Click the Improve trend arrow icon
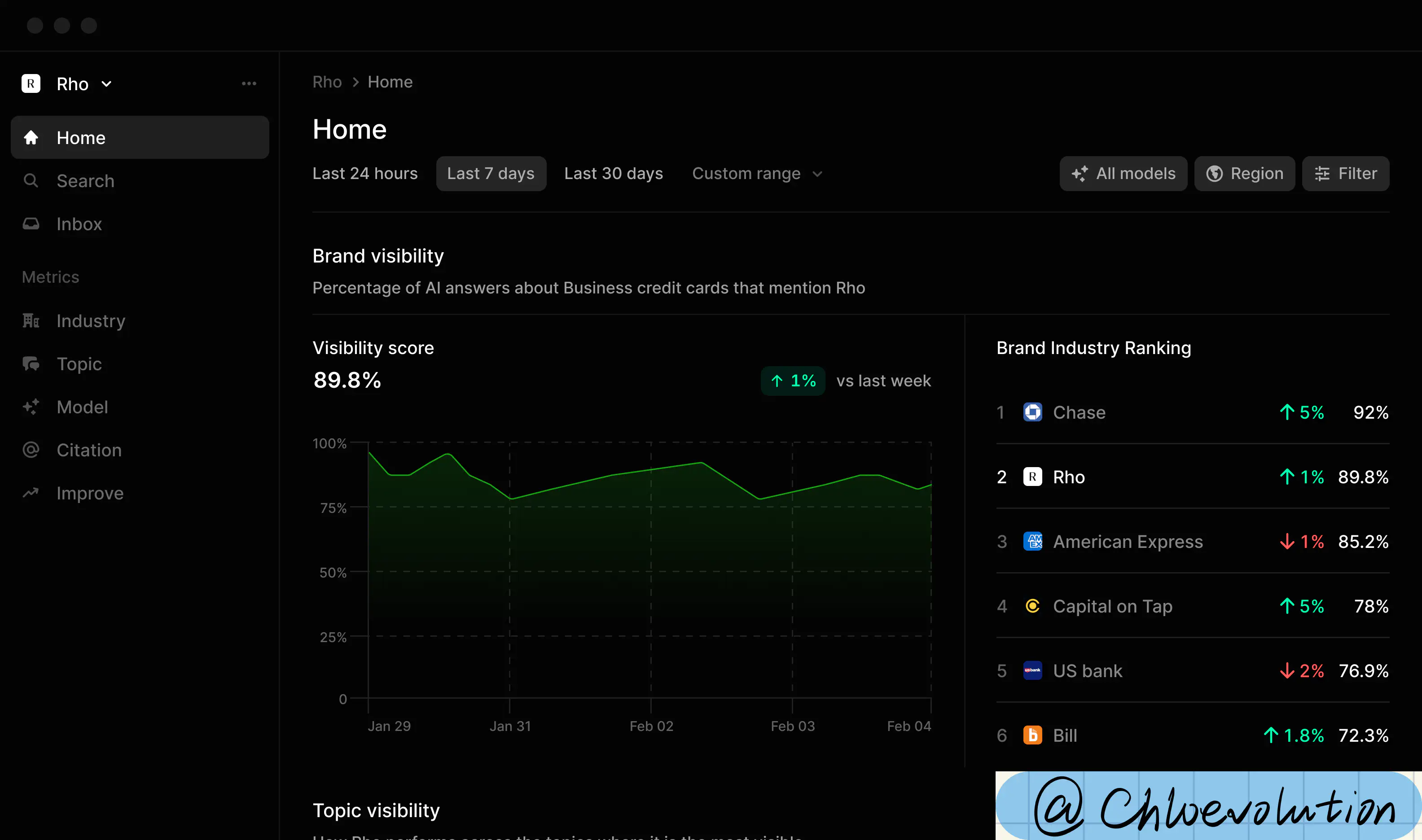1422x840 pixels. point(31,492)
